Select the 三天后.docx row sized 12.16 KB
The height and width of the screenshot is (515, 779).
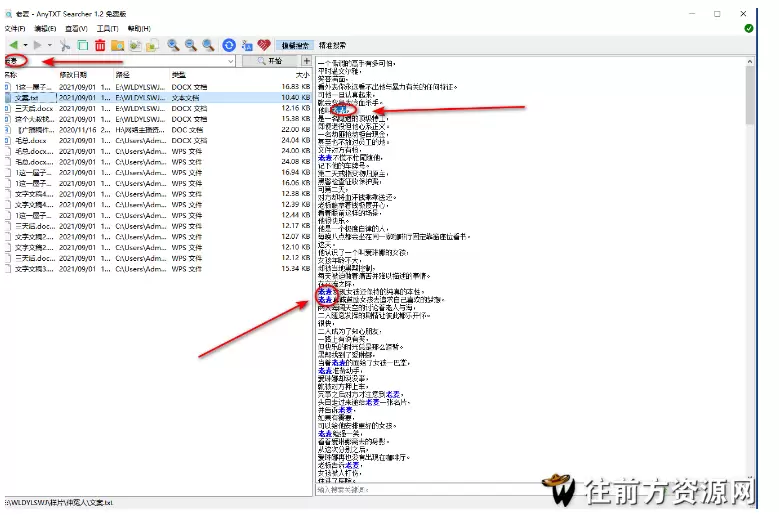click(x=158, y=108)
